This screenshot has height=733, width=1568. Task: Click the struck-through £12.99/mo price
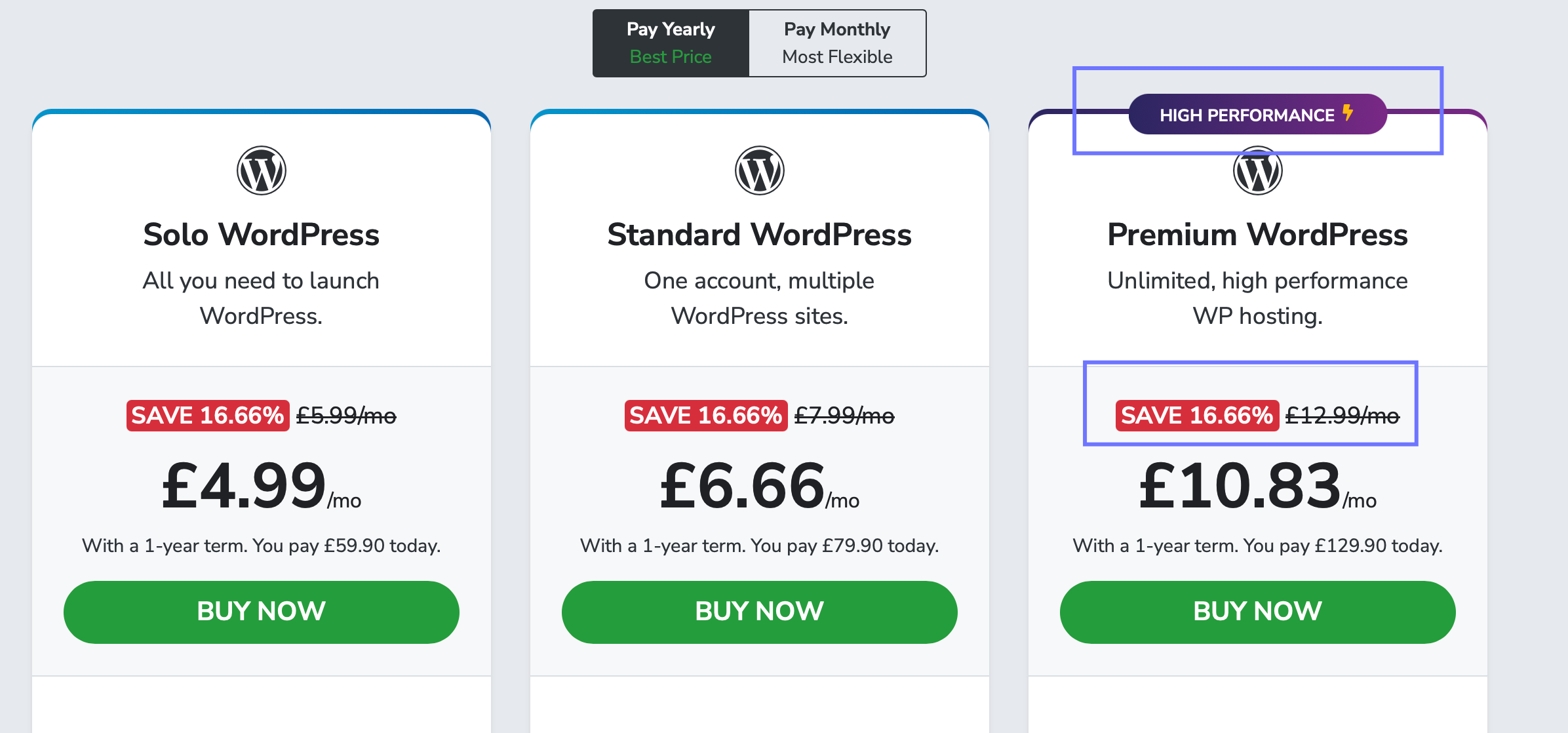1343,416
